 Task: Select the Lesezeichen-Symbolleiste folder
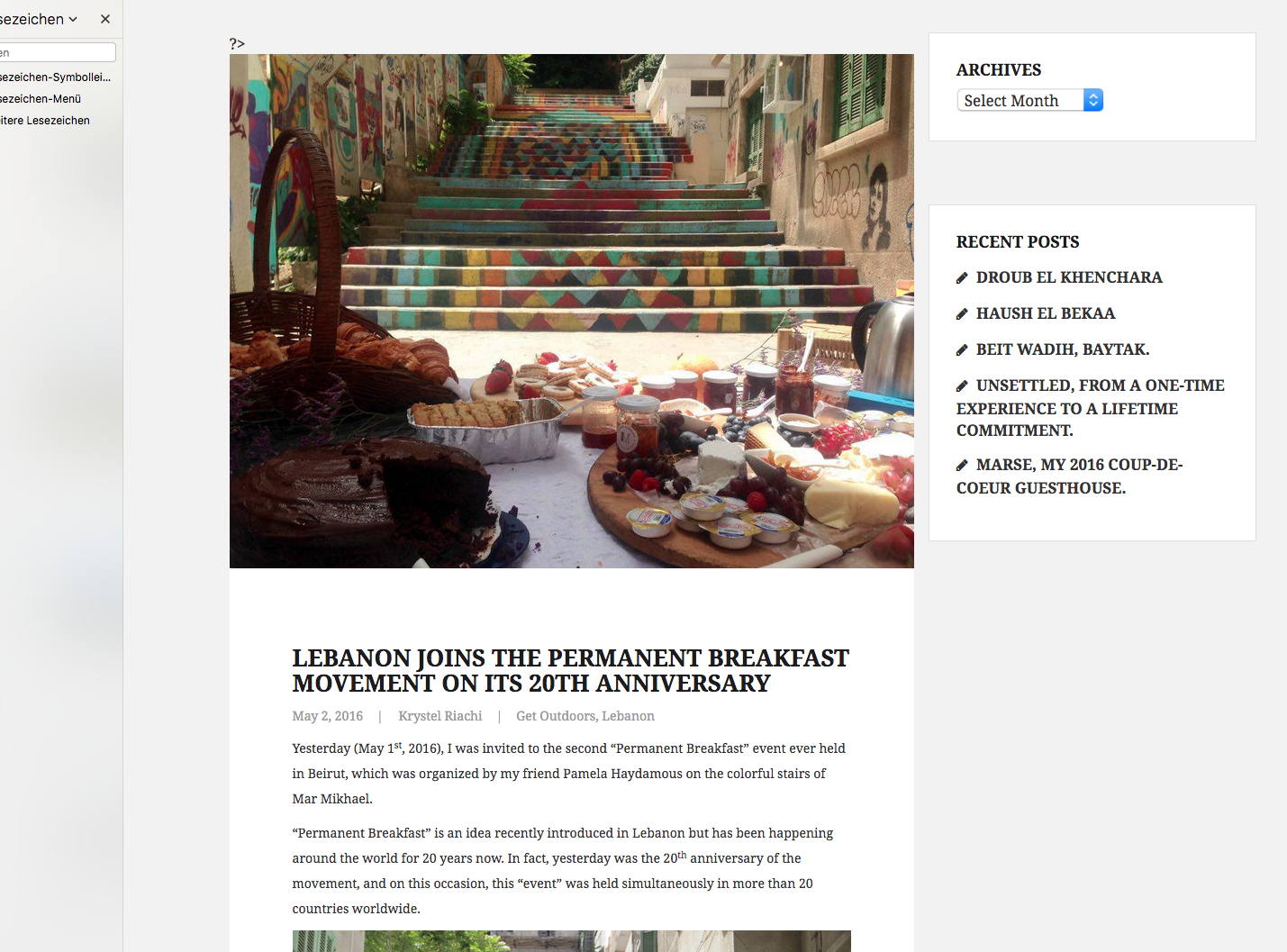(x=56, y=77)
